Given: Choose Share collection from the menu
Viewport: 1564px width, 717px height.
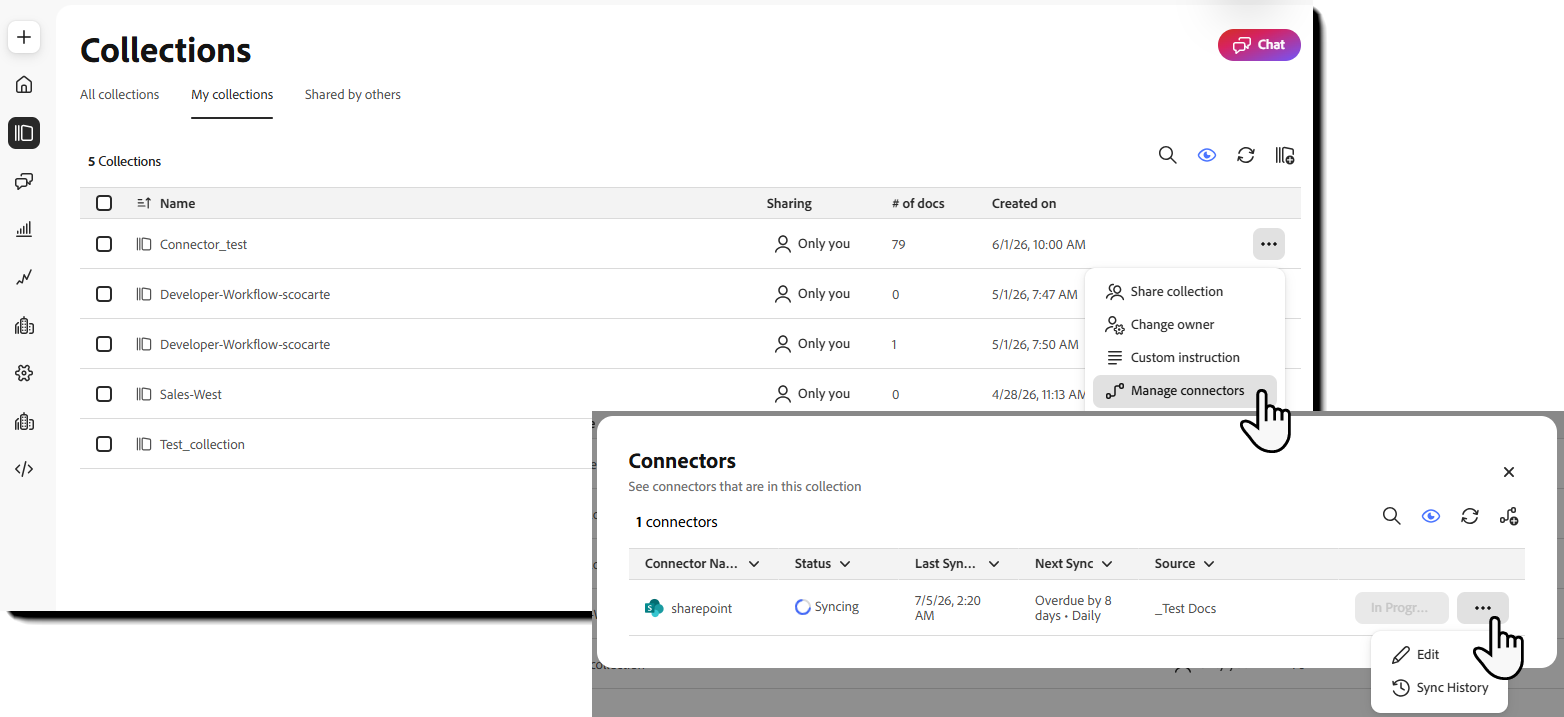Looking at the screenshot, I should coord(1184,292).
